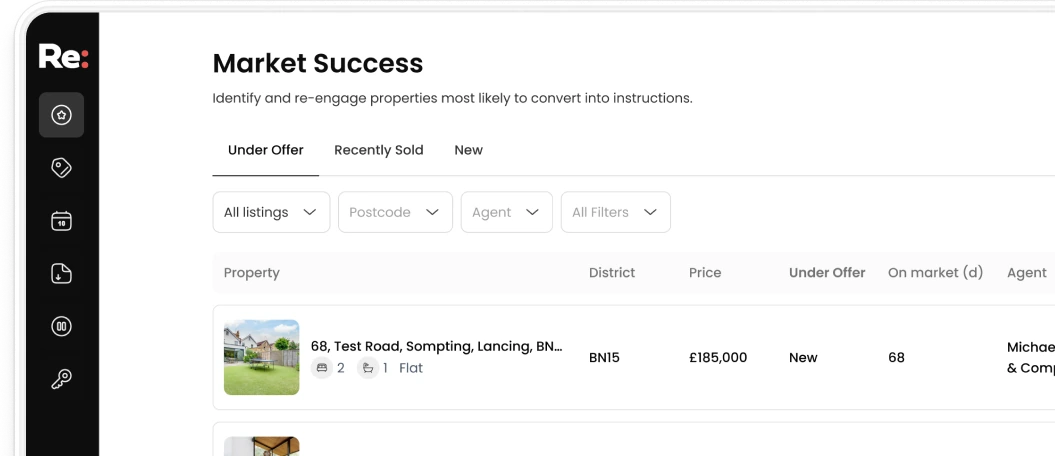Sort by the Price column header
Viewport: 1055px width, 456px height.
[705, 272]
